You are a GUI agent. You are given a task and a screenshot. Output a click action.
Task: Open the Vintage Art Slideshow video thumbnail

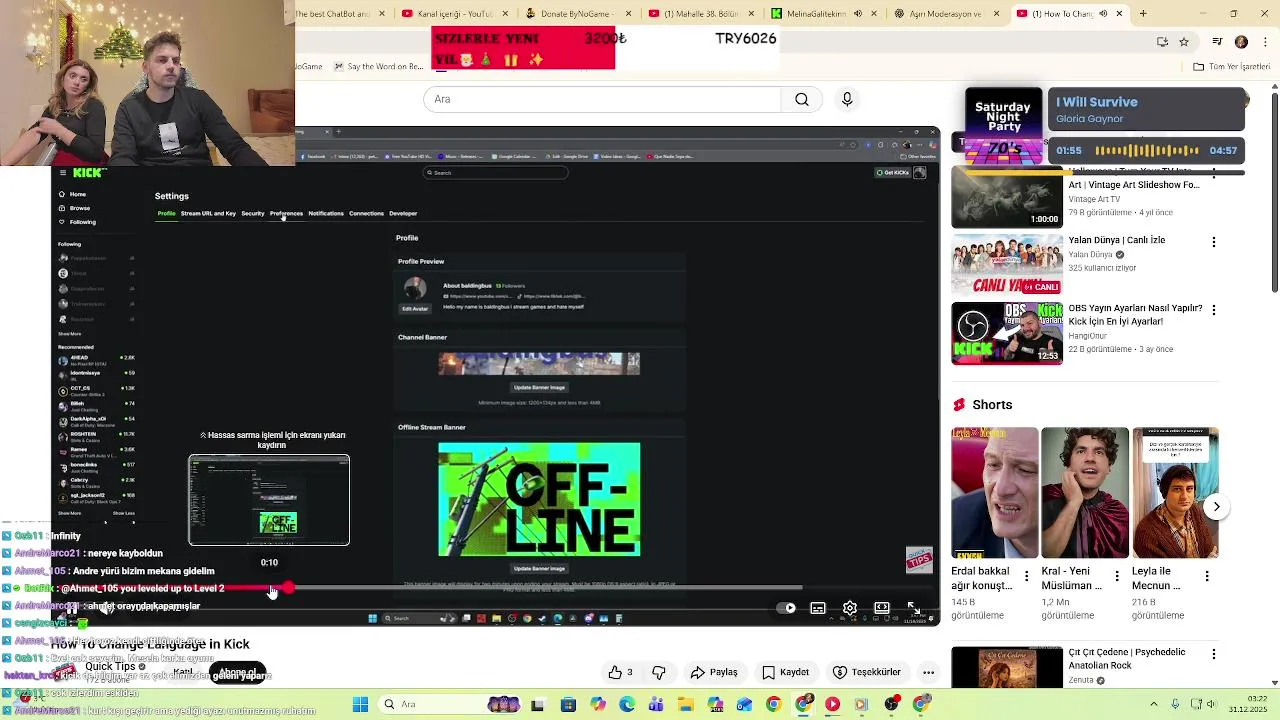pyautogui.click(x=1007, y=198)
